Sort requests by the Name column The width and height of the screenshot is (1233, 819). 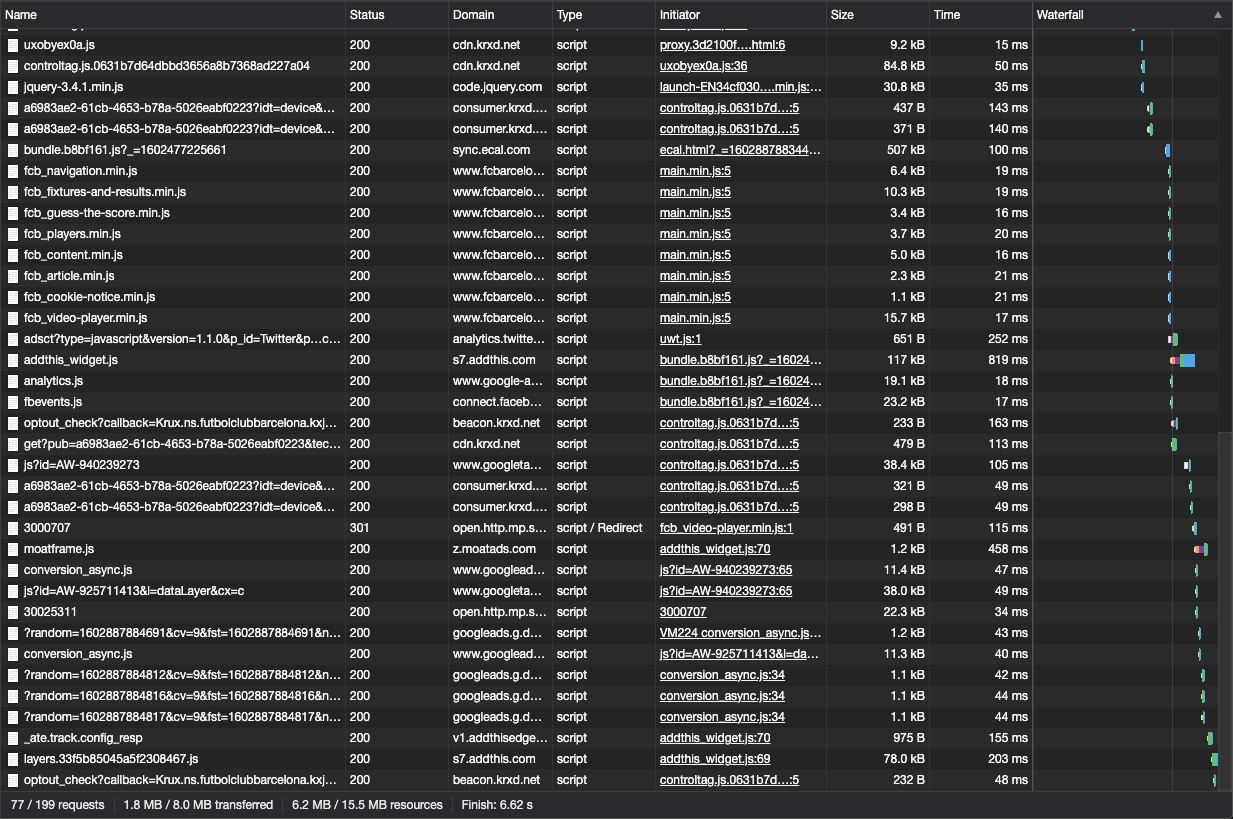[x=172, y=15]
